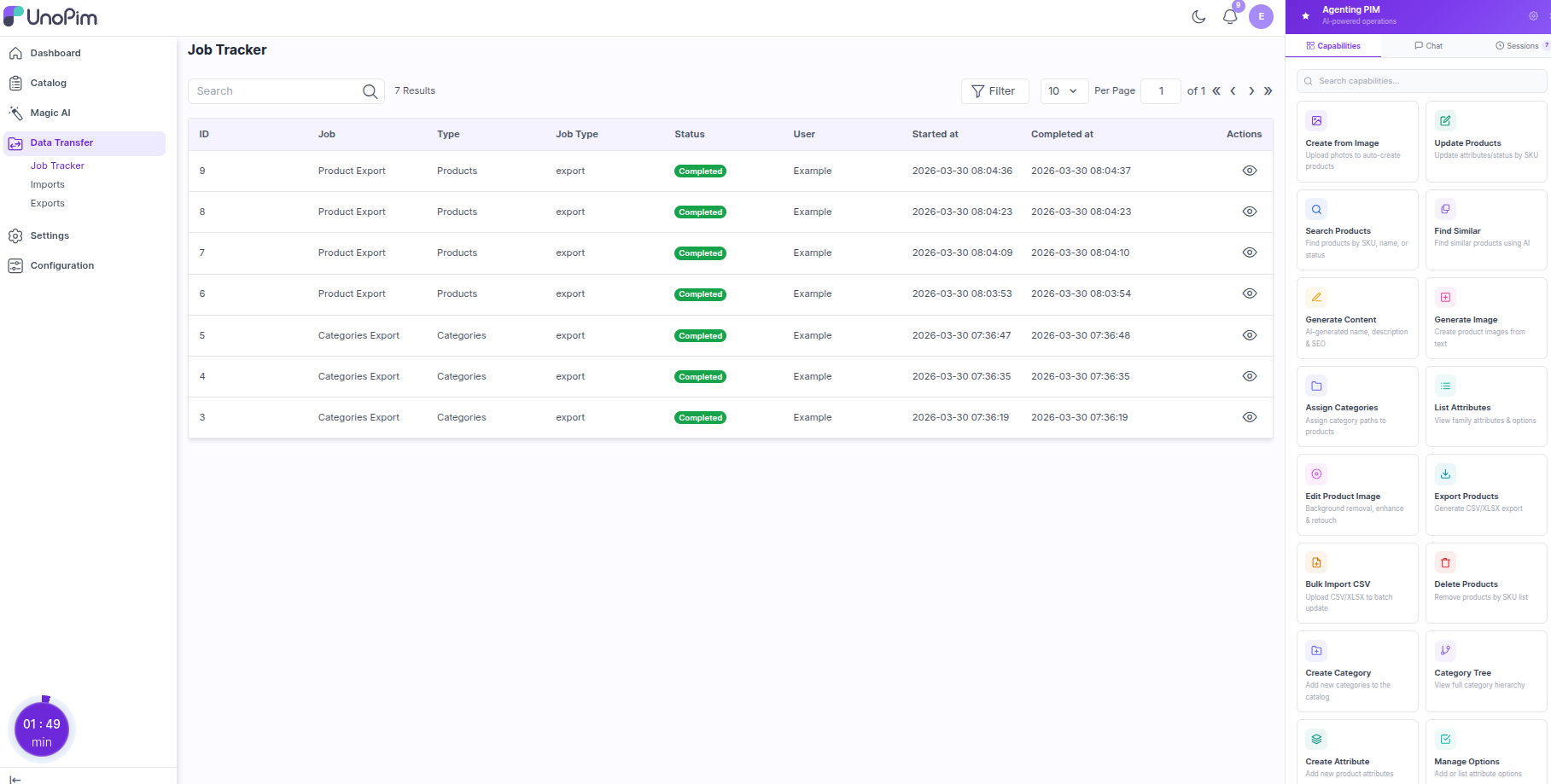Select Generate Content capability
Screen dimensions: 1551x784
tap(1357, 318)
